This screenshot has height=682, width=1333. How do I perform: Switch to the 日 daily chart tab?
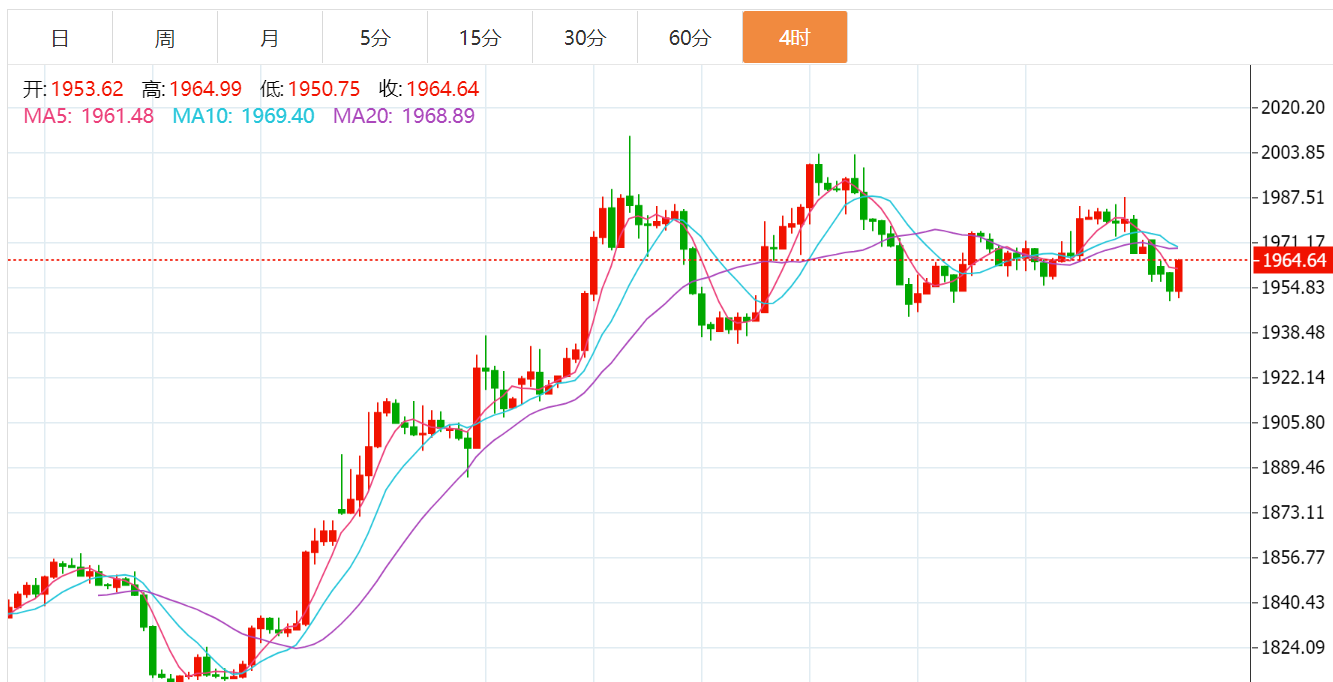click(x=60, y=38)
